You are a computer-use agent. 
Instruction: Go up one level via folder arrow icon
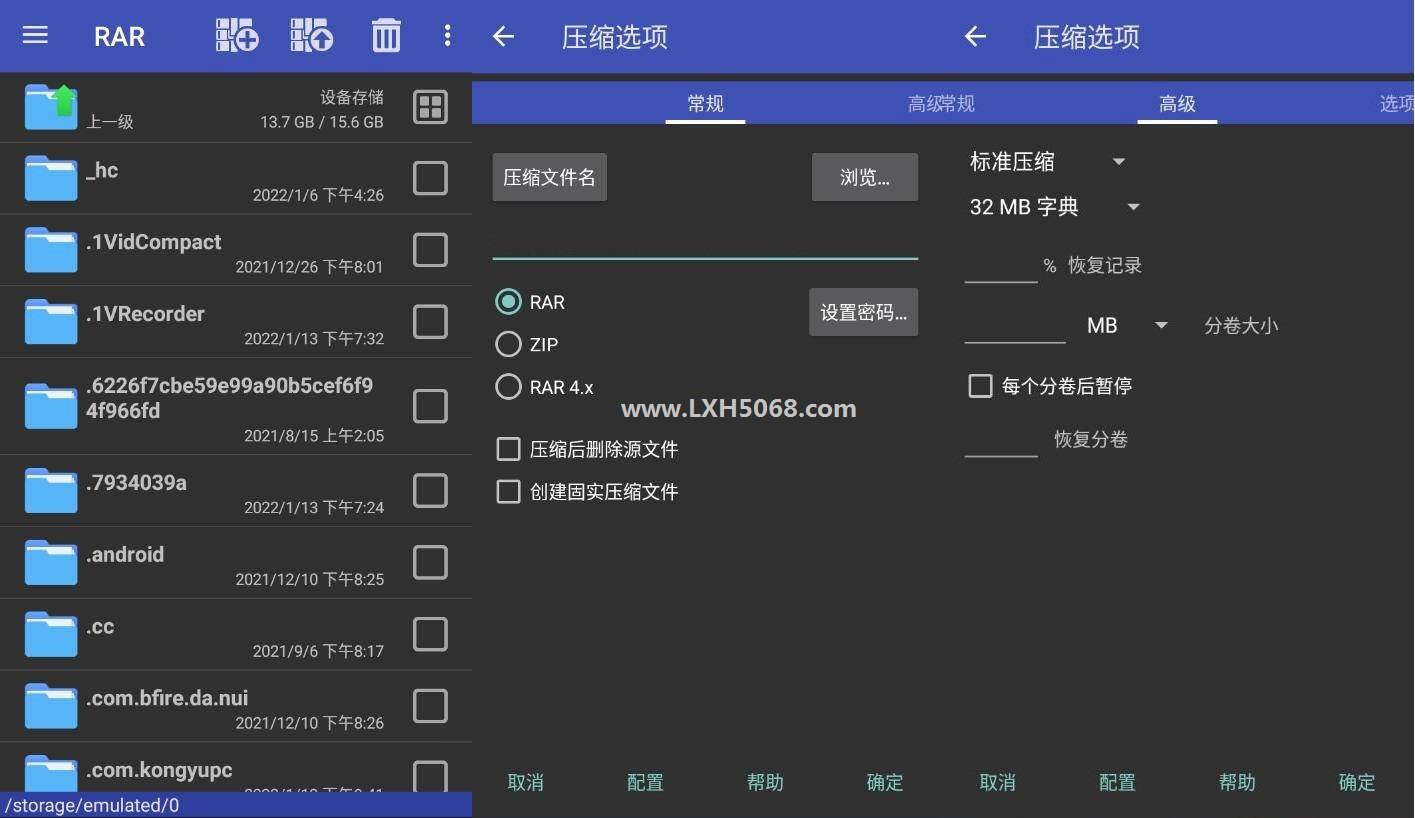[x=51, y=106]
